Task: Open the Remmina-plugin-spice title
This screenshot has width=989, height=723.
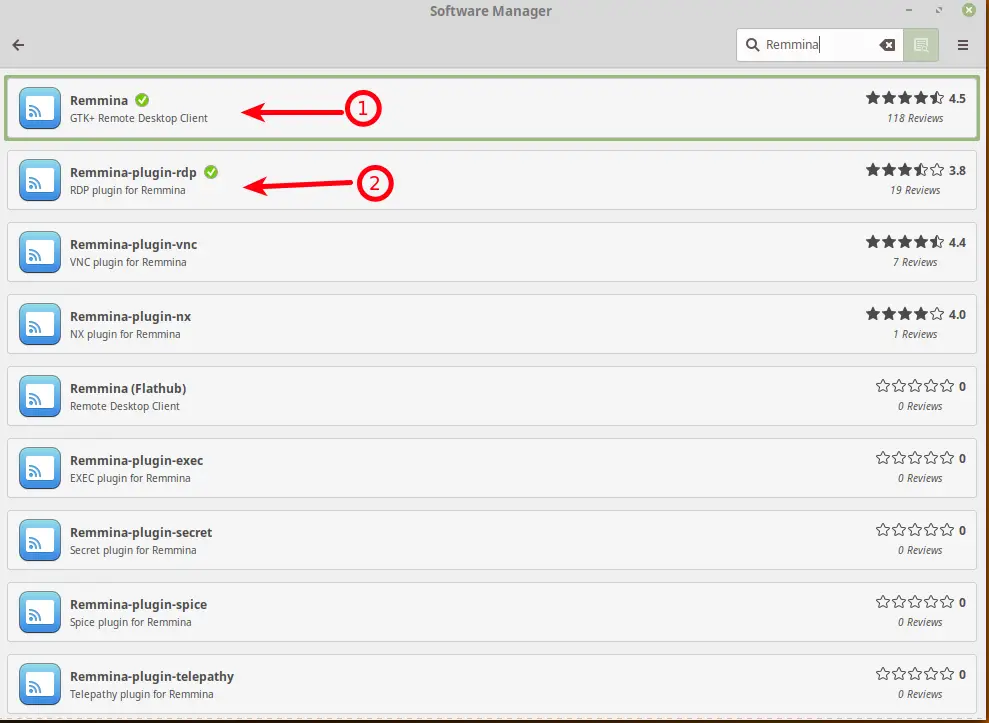Action: (x=138, y=604)
